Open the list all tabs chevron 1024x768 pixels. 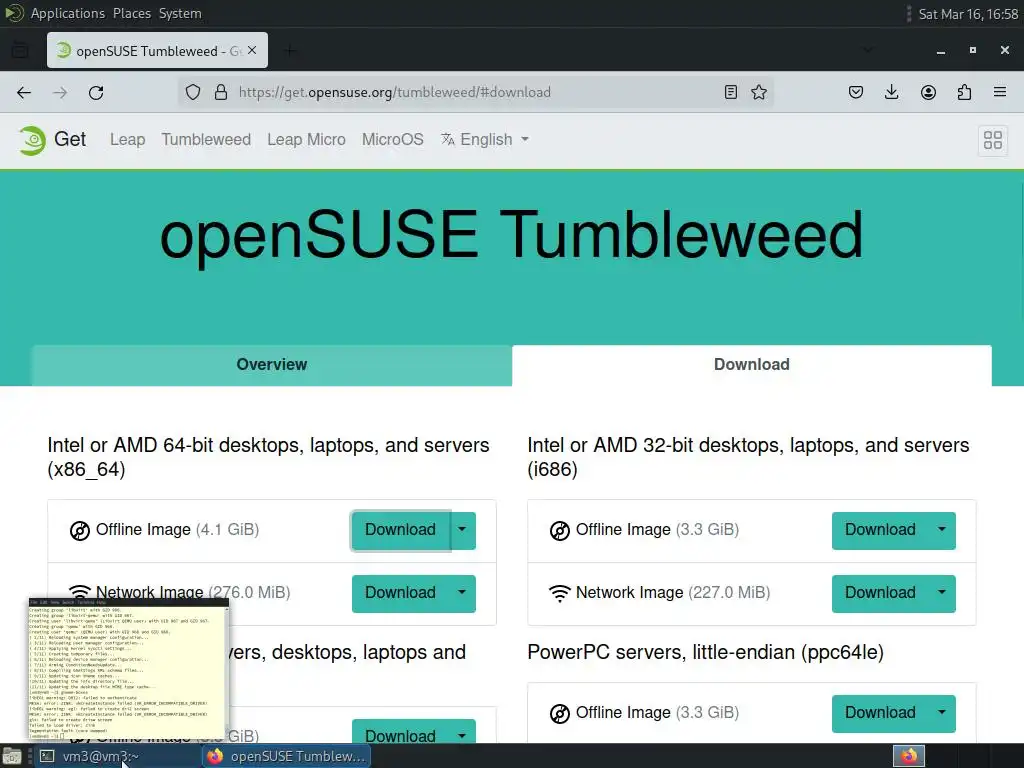pos(868,50)
